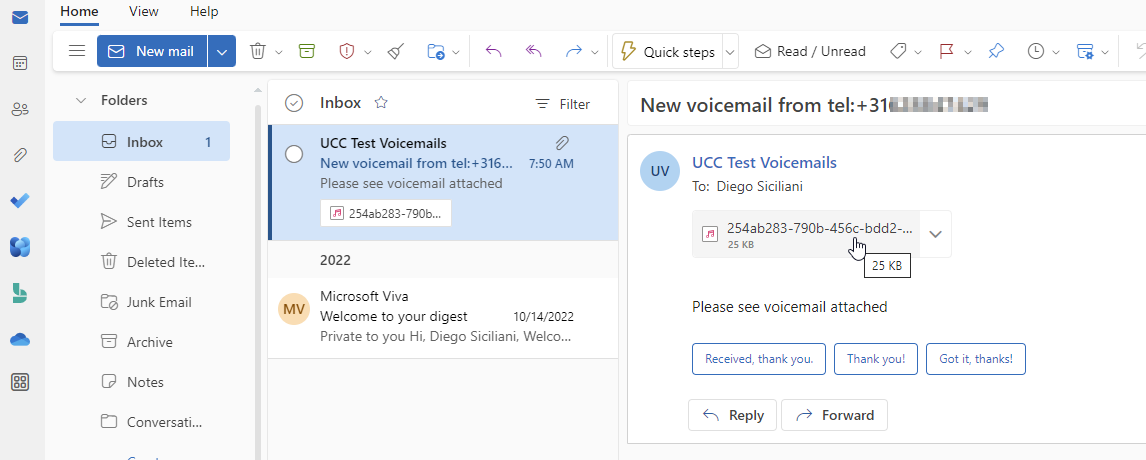Expand attachment options chevron in reading pane

tap(936, 234)
